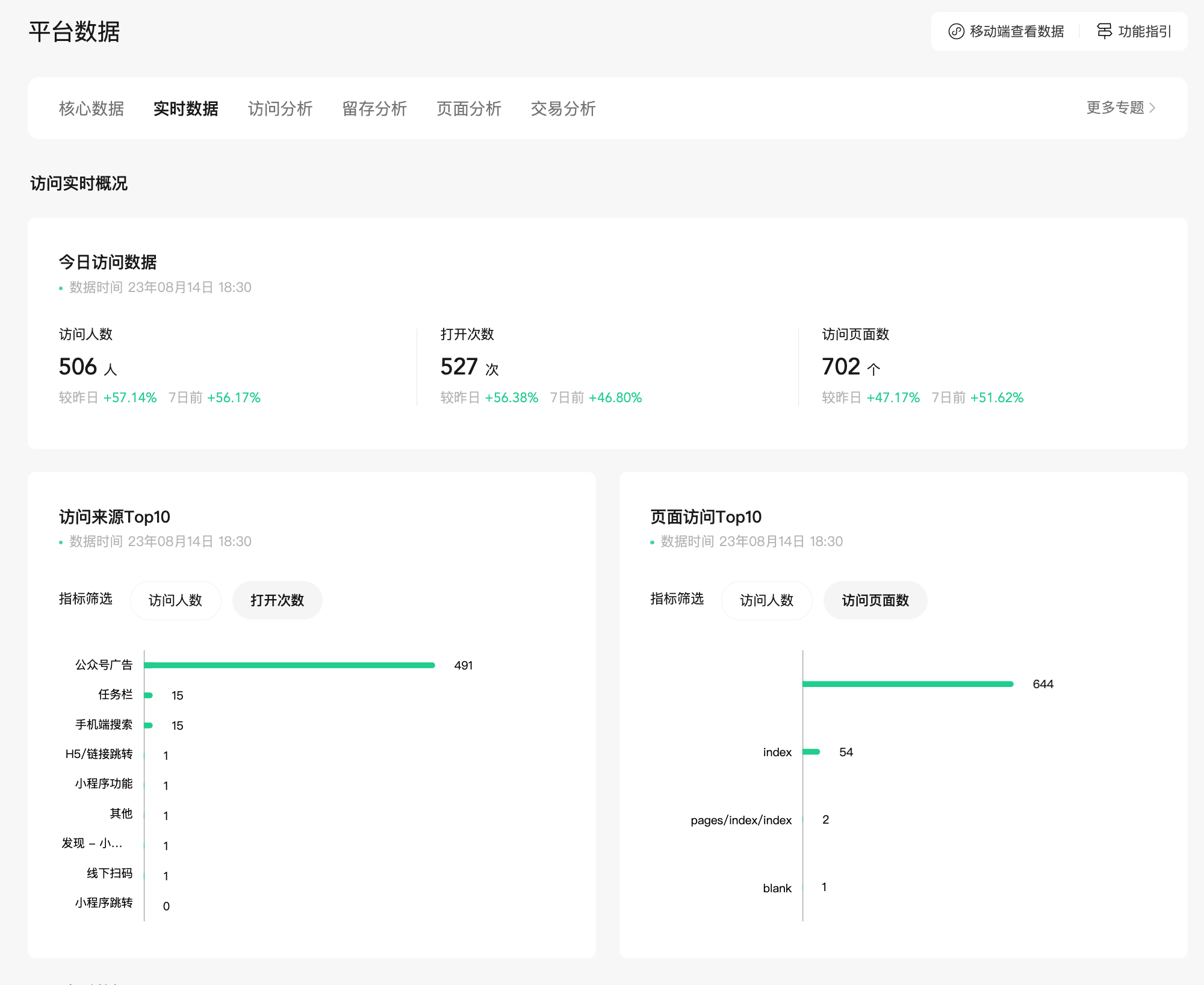Go to the 页面分析 tab
Screen dimensions: 1204x985
pyautogui.click(x=469, y=108)
